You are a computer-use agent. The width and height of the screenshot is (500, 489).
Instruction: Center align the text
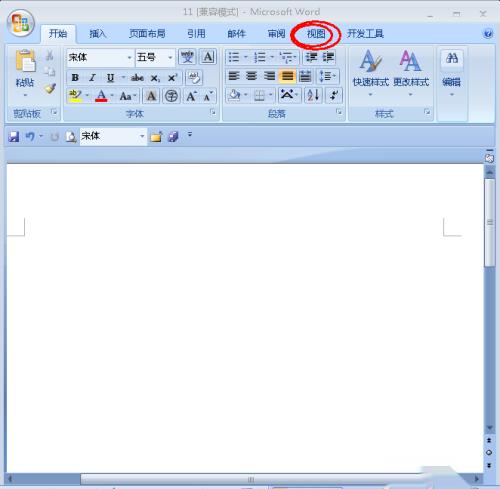click(x=251, y=76)
